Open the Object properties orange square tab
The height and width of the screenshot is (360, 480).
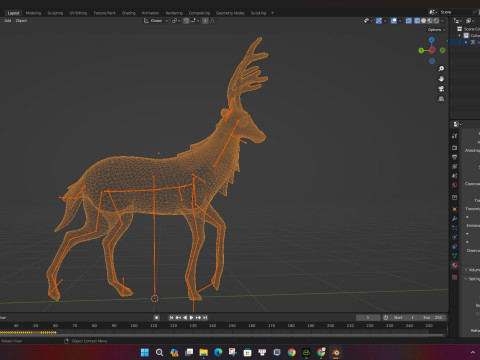[454, 209]
